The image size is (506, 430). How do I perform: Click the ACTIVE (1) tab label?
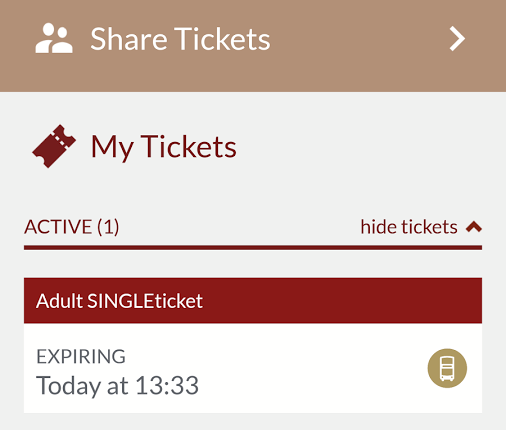point(72,227)
